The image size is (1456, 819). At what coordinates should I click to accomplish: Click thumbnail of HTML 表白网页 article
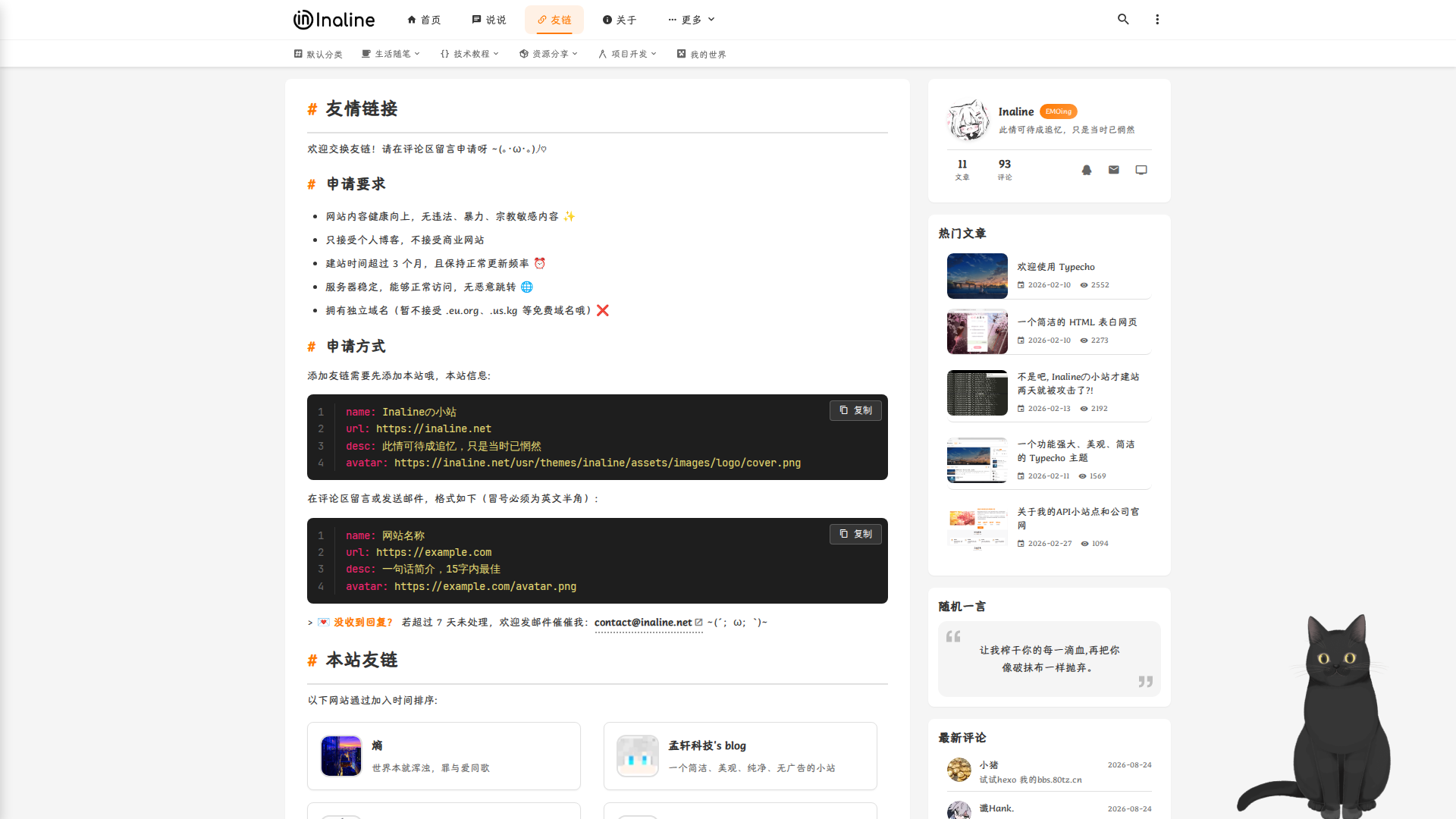(977, 331)
